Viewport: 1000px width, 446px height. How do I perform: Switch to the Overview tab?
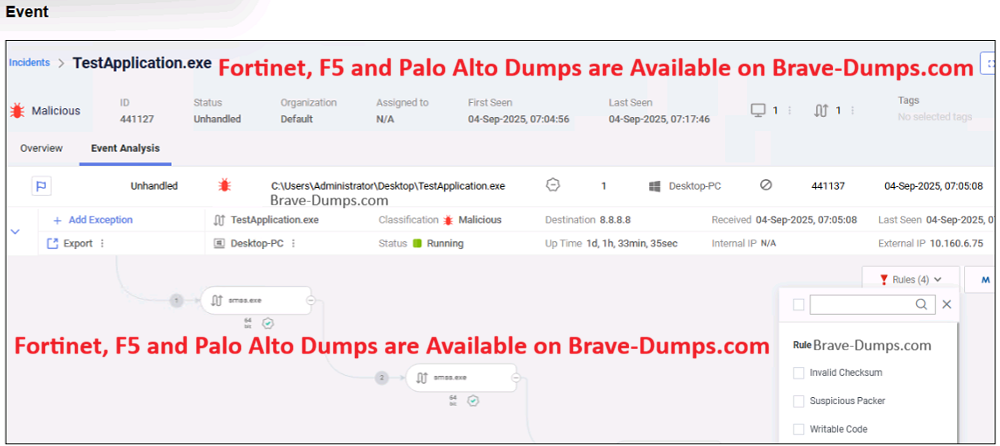coord(42,149)
